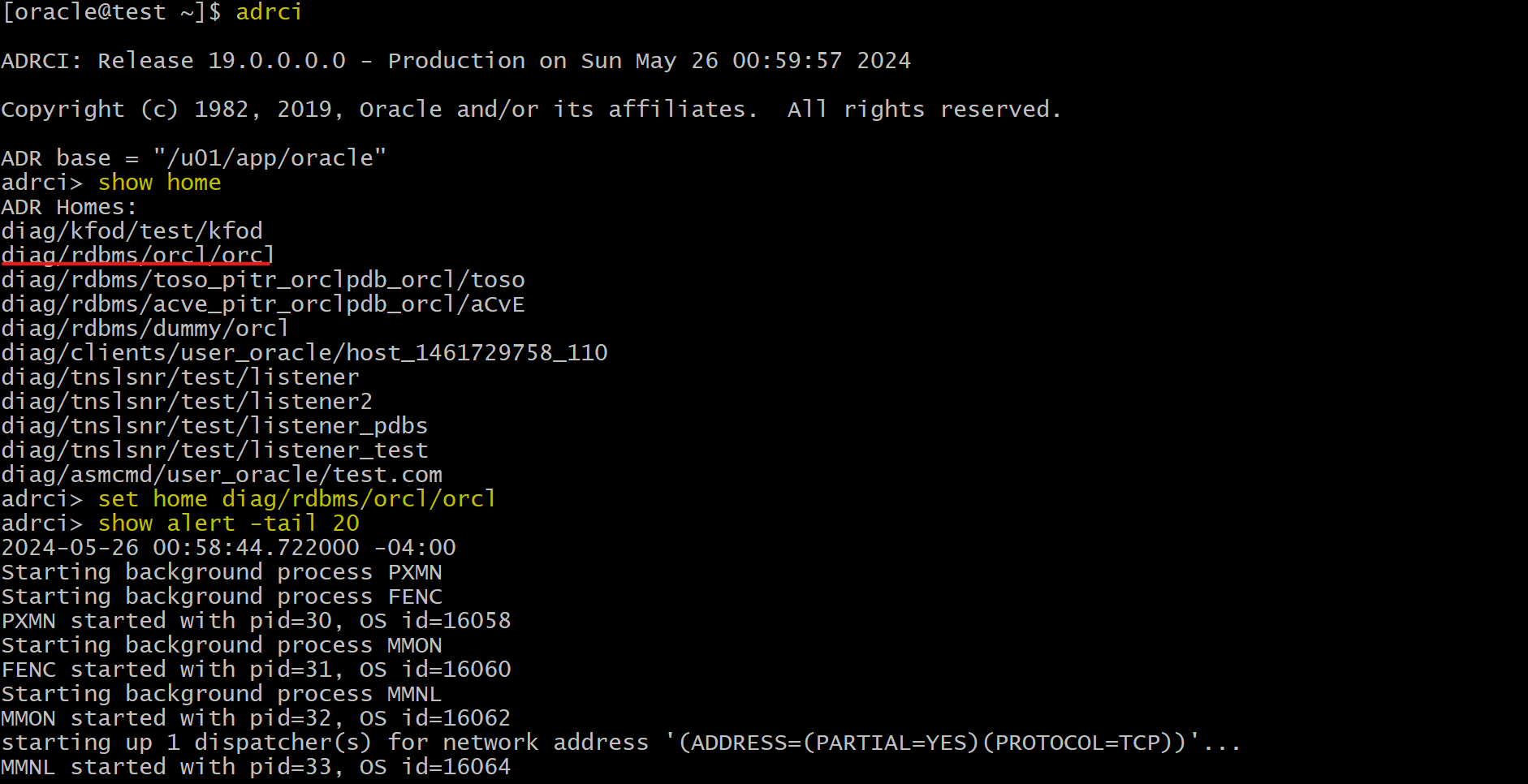Click the dispatcher network address line
This screenshot has height=784, width=1528.
[621, 743]
